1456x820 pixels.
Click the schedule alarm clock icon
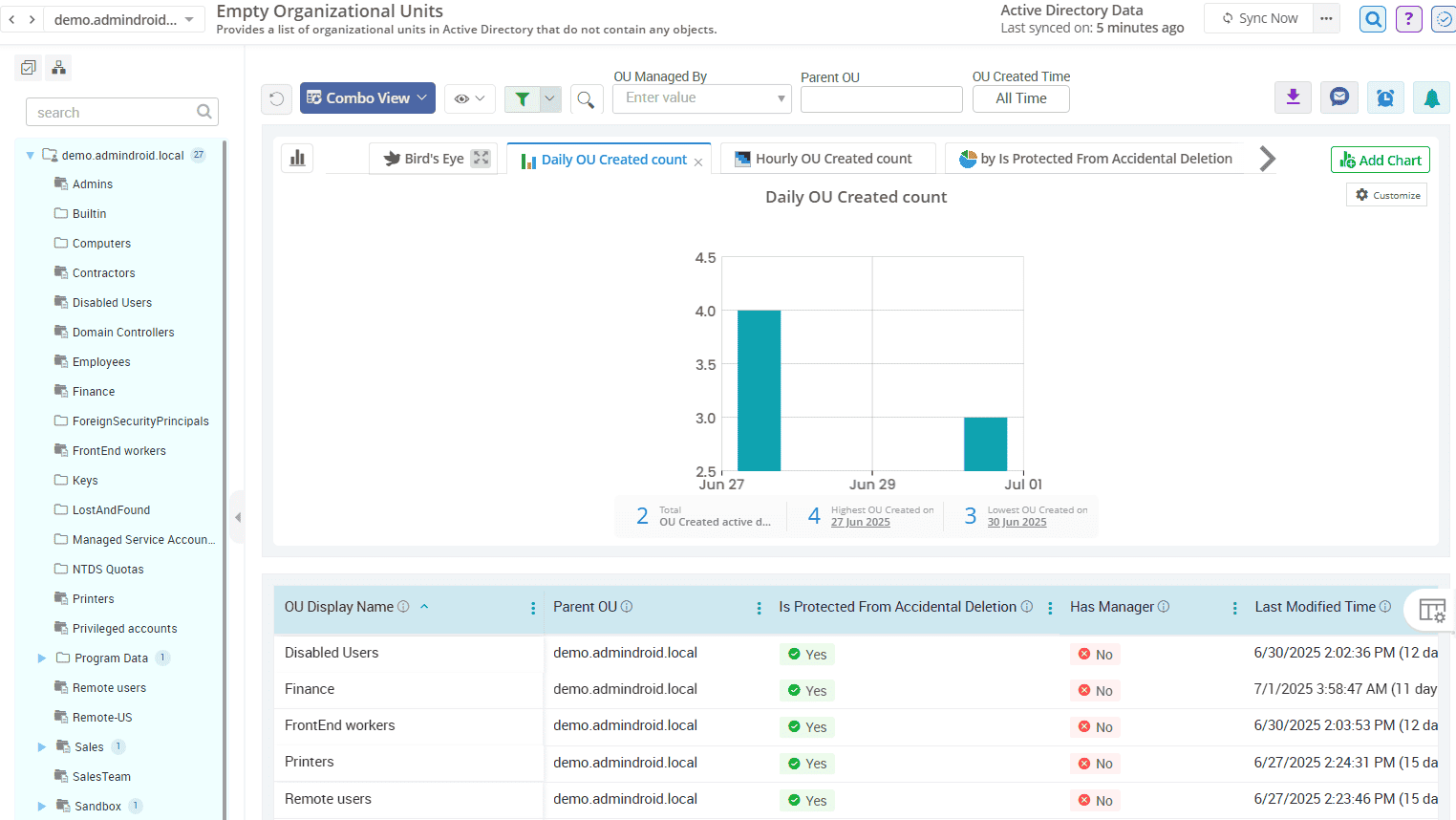point(1385,97)
